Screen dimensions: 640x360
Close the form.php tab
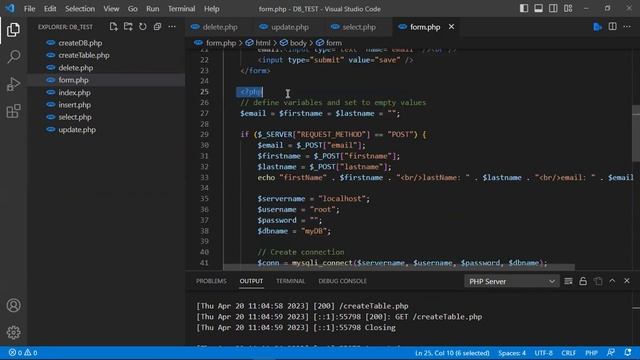pyautogui.click(x=451, y=27)
